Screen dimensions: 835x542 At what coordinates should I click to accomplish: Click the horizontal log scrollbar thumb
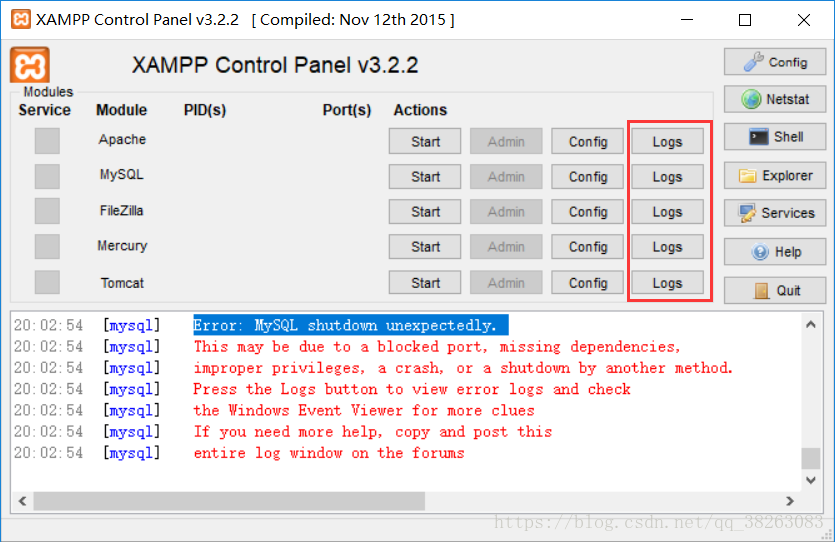(x=229, y=501)
